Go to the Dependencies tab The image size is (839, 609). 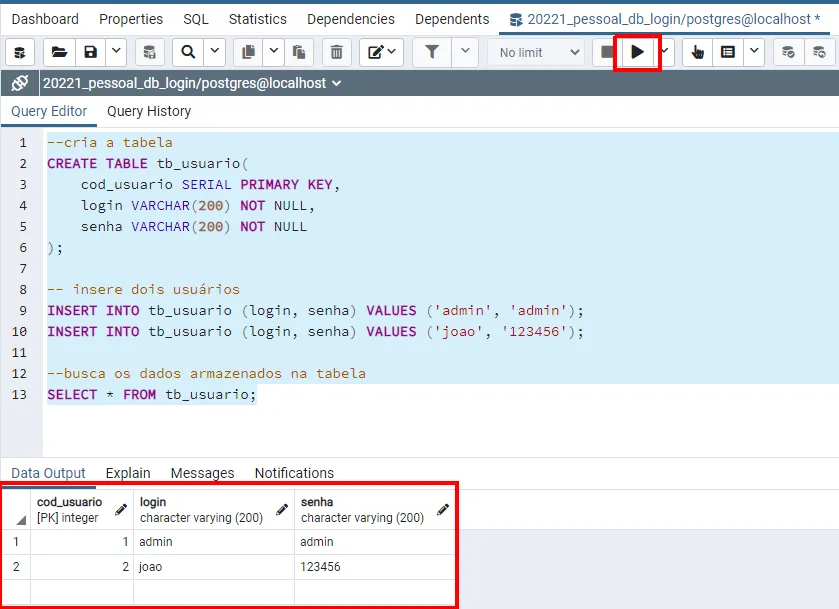point(350,19)
